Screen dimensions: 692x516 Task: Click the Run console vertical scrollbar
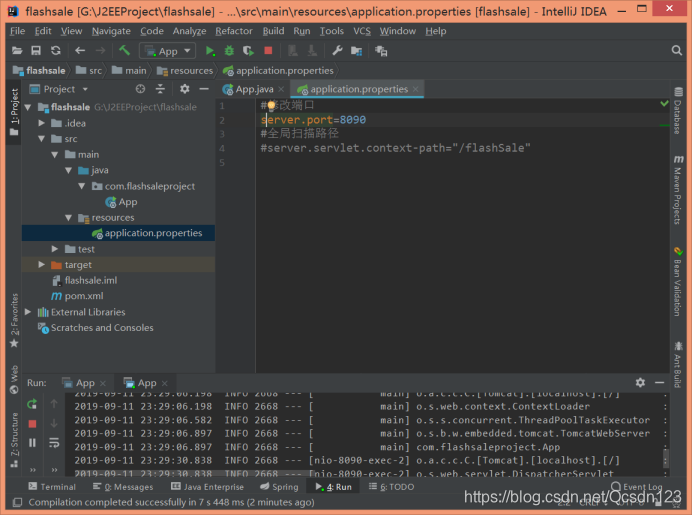coord(666,458)
